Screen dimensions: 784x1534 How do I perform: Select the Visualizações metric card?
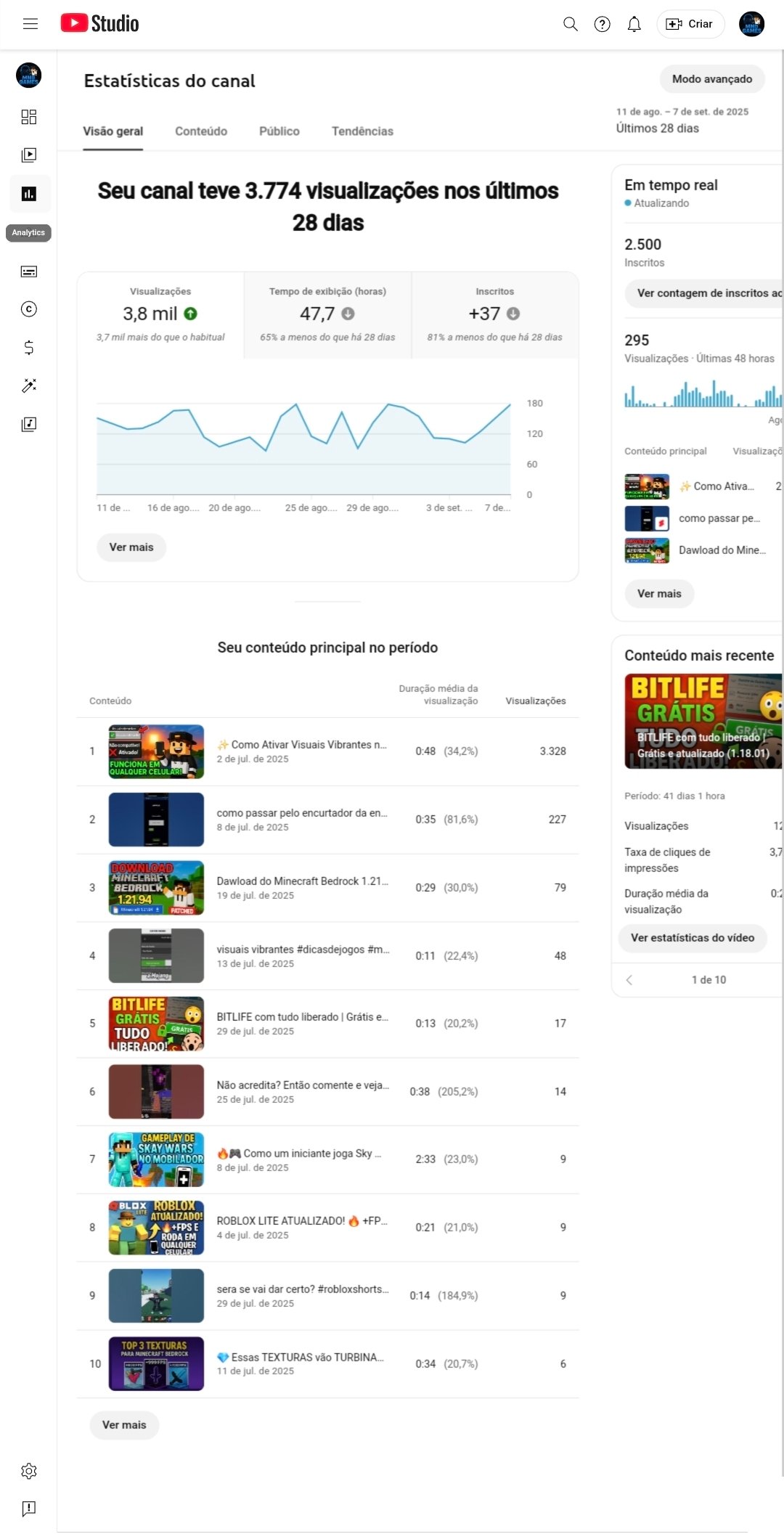[x=160, y=315]
